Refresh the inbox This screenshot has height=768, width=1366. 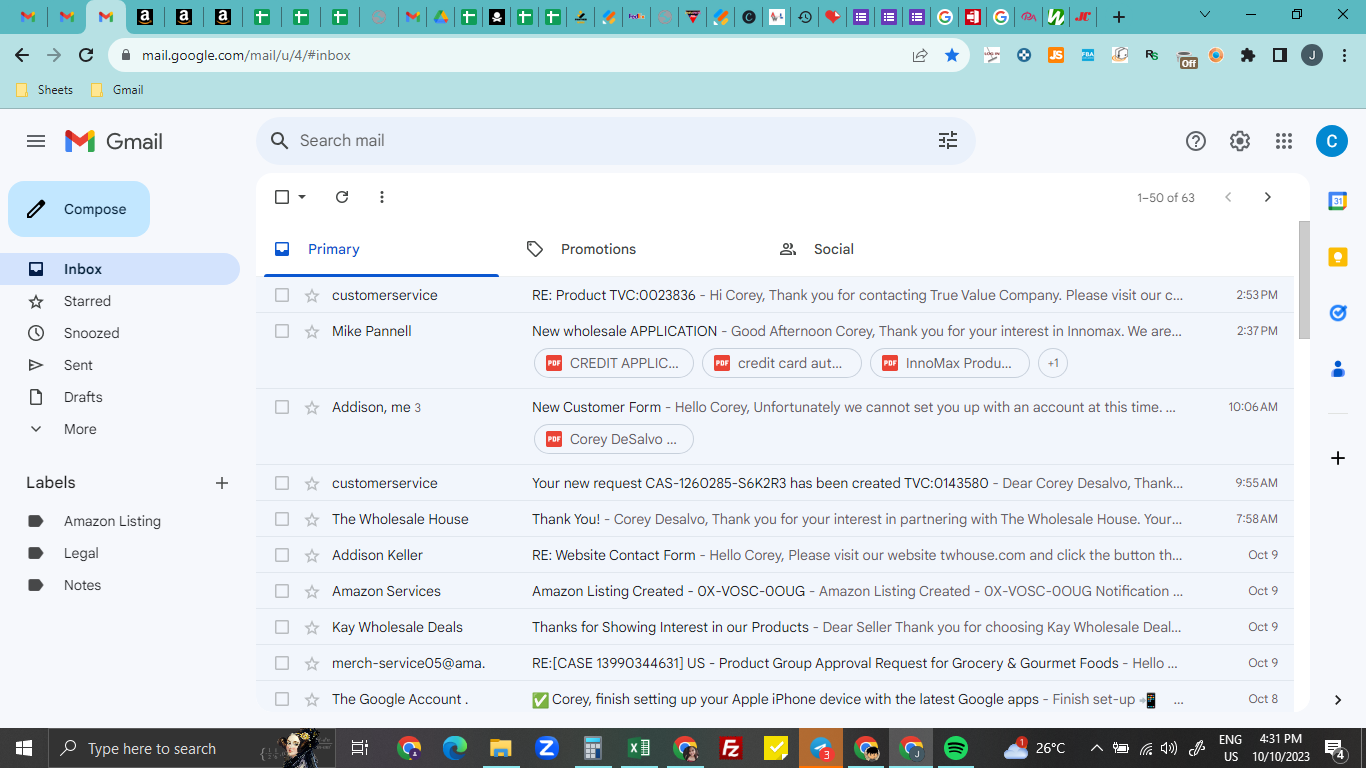tap(342, 197)
